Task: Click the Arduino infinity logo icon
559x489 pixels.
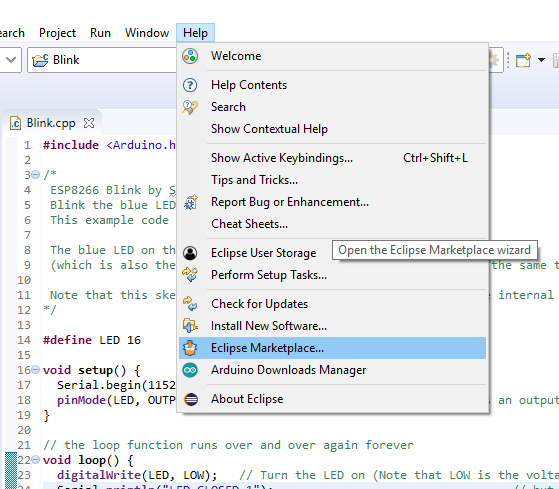Action: [190, 370]
